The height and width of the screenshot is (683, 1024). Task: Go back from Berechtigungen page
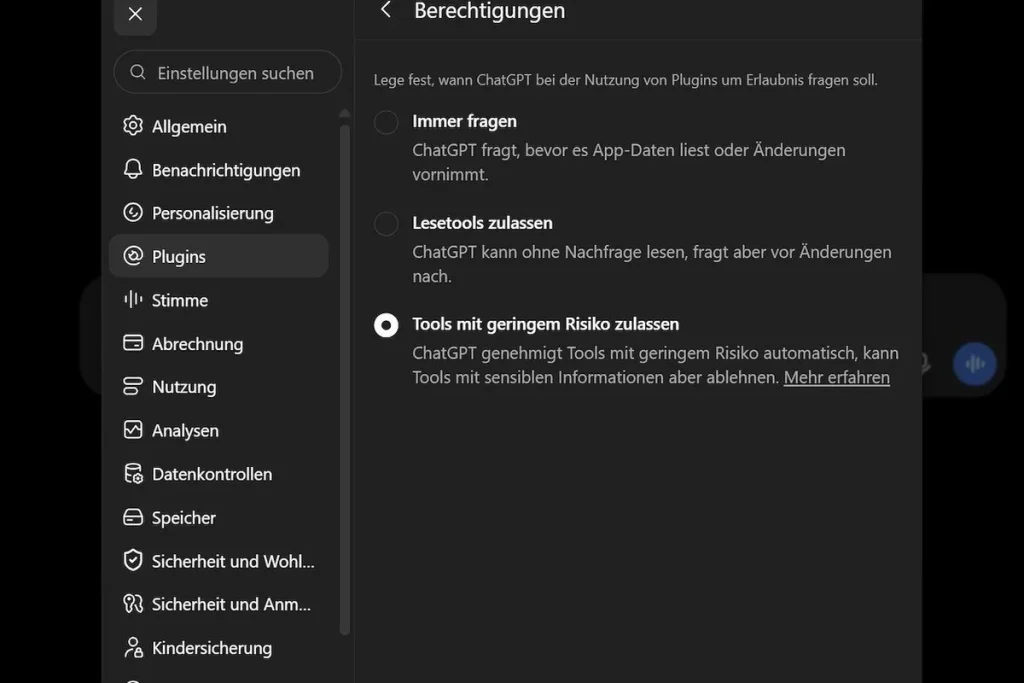[386, 10]
